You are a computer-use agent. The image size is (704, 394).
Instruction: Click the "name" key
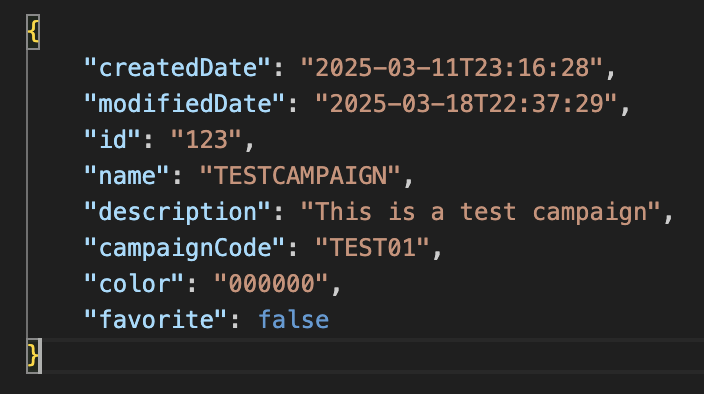coord(127,175)
